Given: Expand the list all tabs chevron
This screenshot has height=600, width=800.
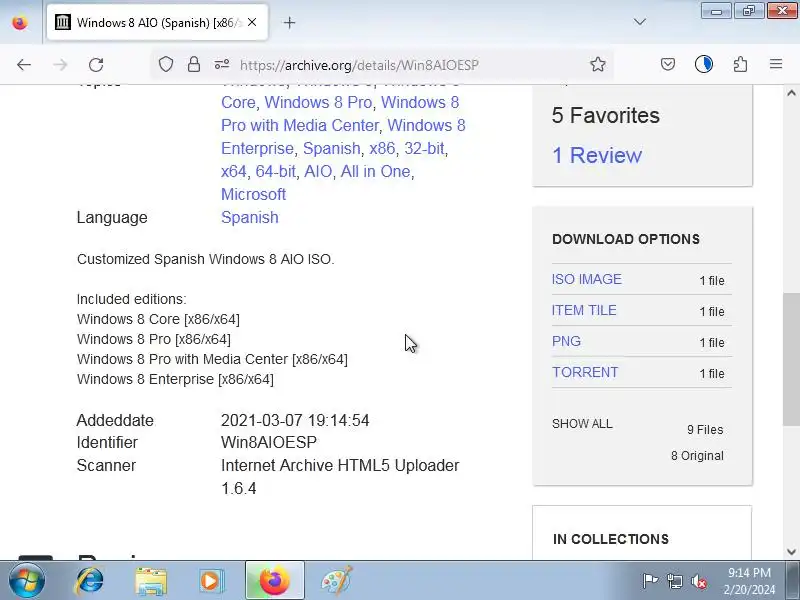Looking at the screenshot, I should tap(640, 22).
